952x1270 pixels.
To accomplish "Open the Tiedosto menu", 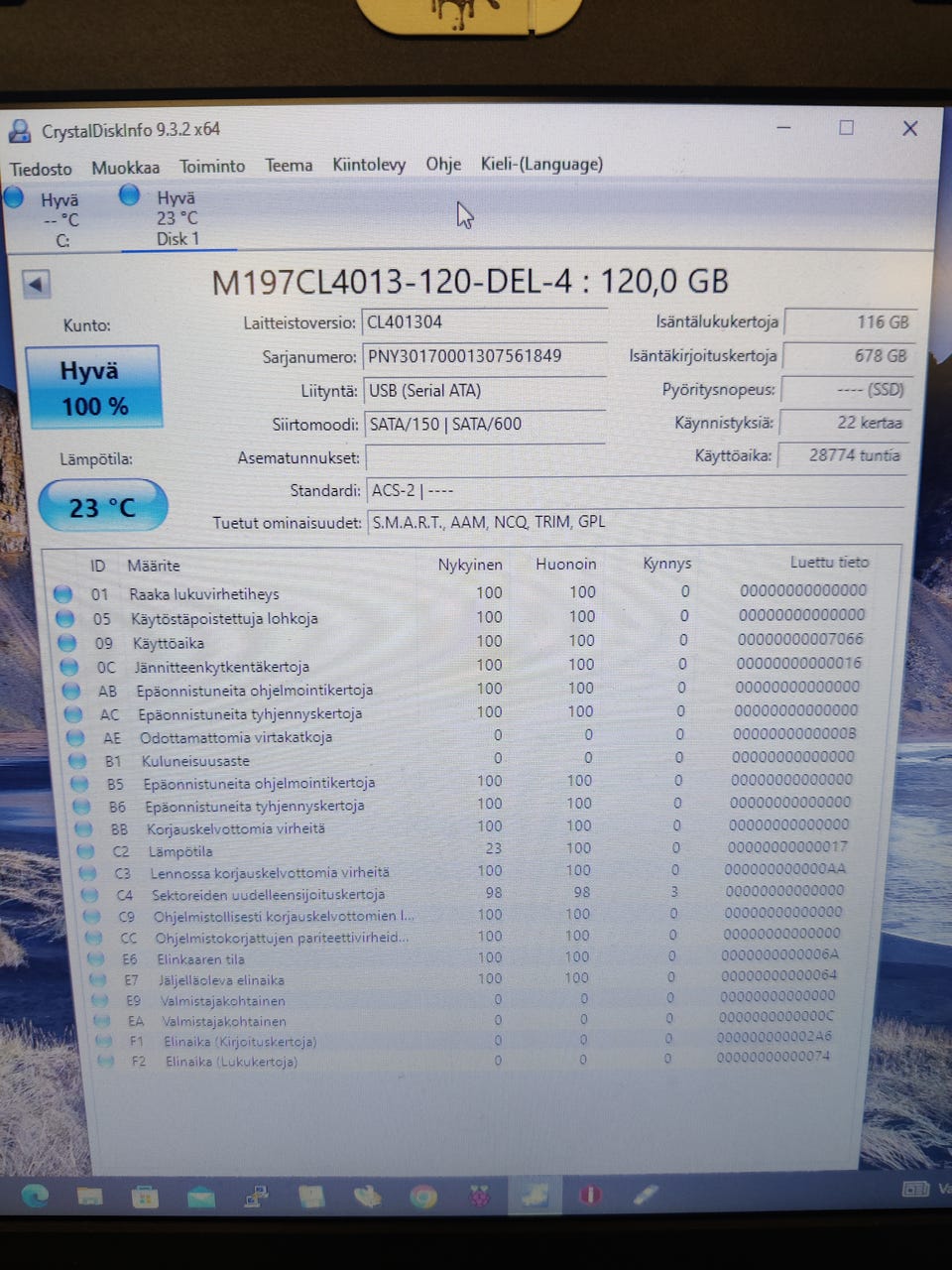I will pos(41,168).
